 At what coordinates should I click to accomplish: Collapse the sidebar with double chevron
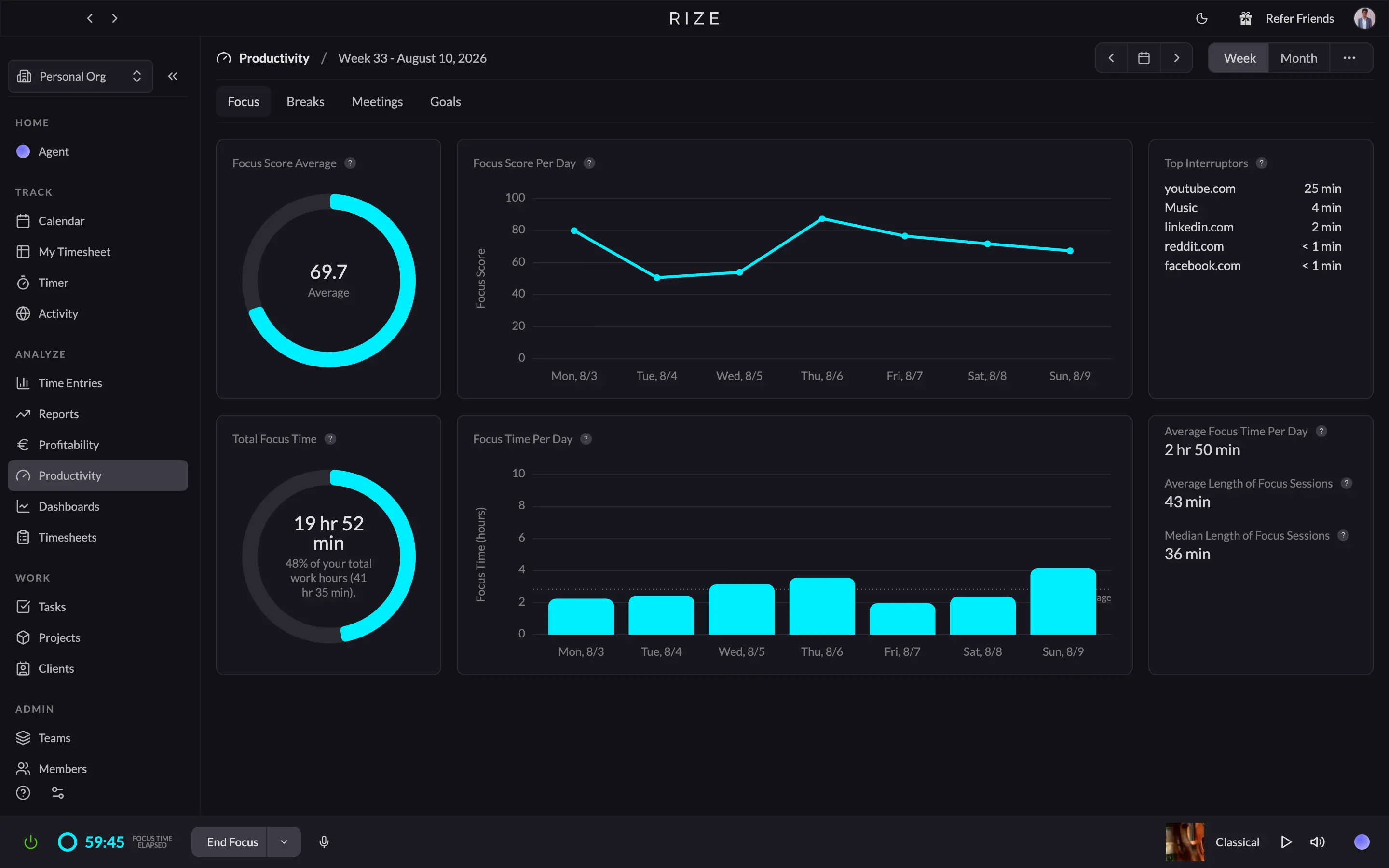(x=172, y=76)
